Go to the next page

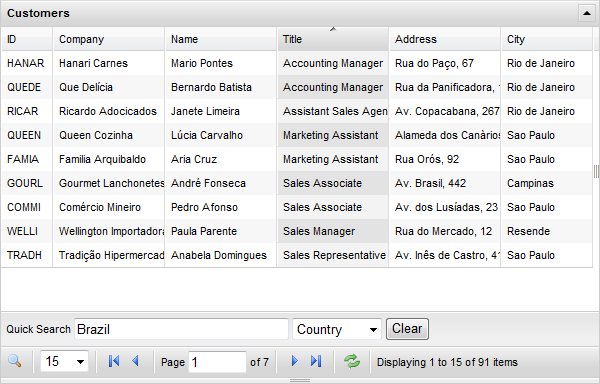pyautogui.click(x=294, y=361)
